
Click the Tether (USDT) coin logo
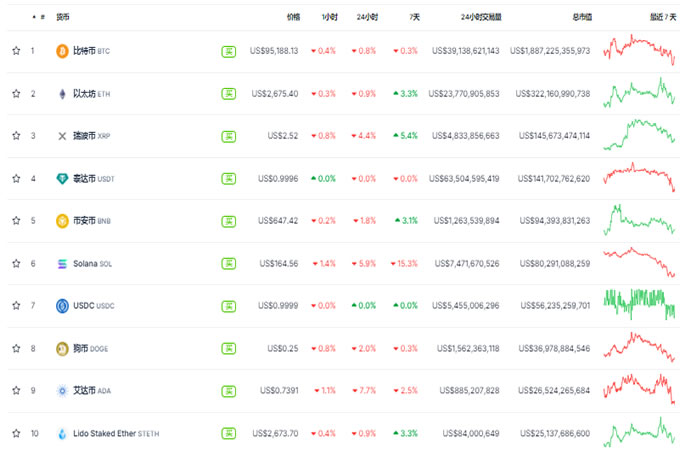point(62,179)
